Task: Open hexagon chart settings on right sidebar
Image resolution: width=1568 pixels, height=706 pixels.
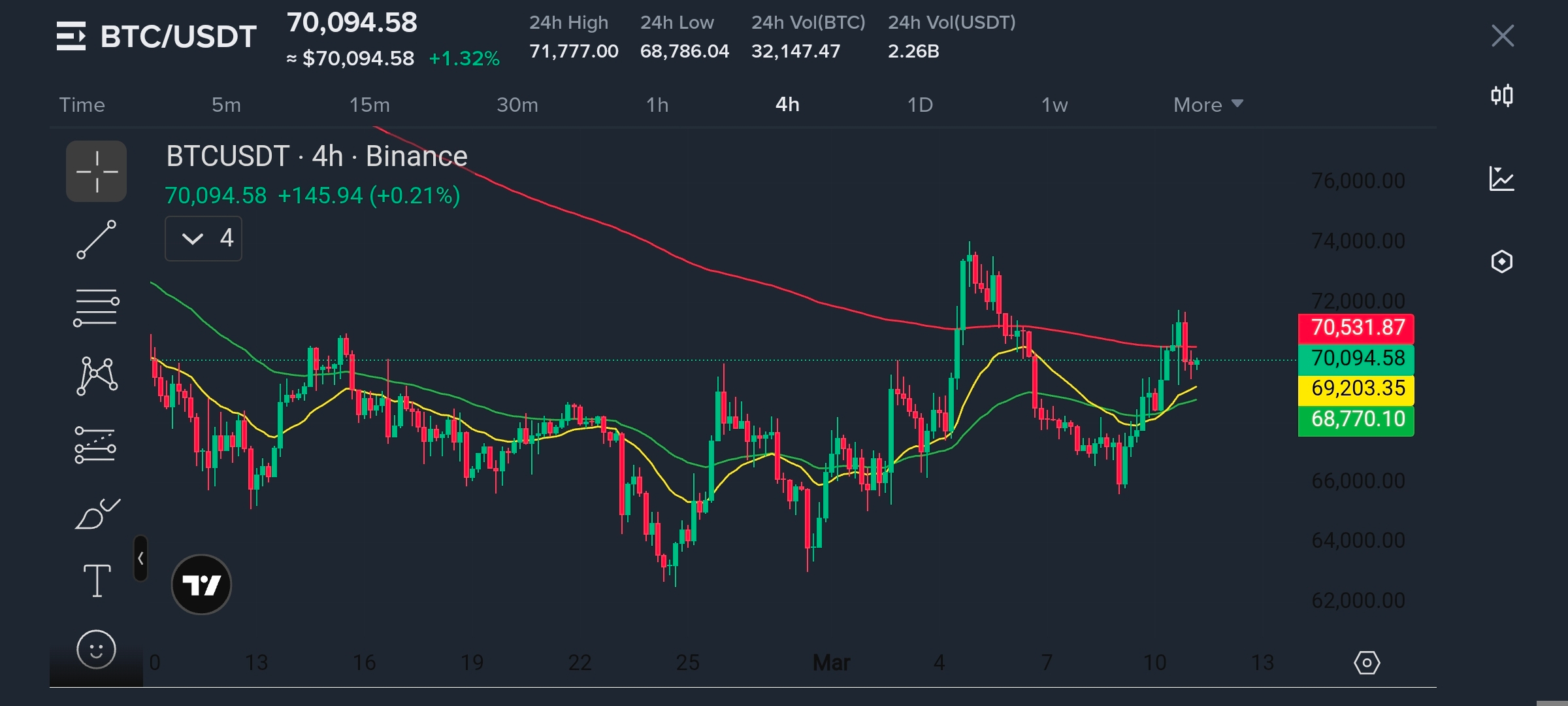Action: tap(1502, 261)
